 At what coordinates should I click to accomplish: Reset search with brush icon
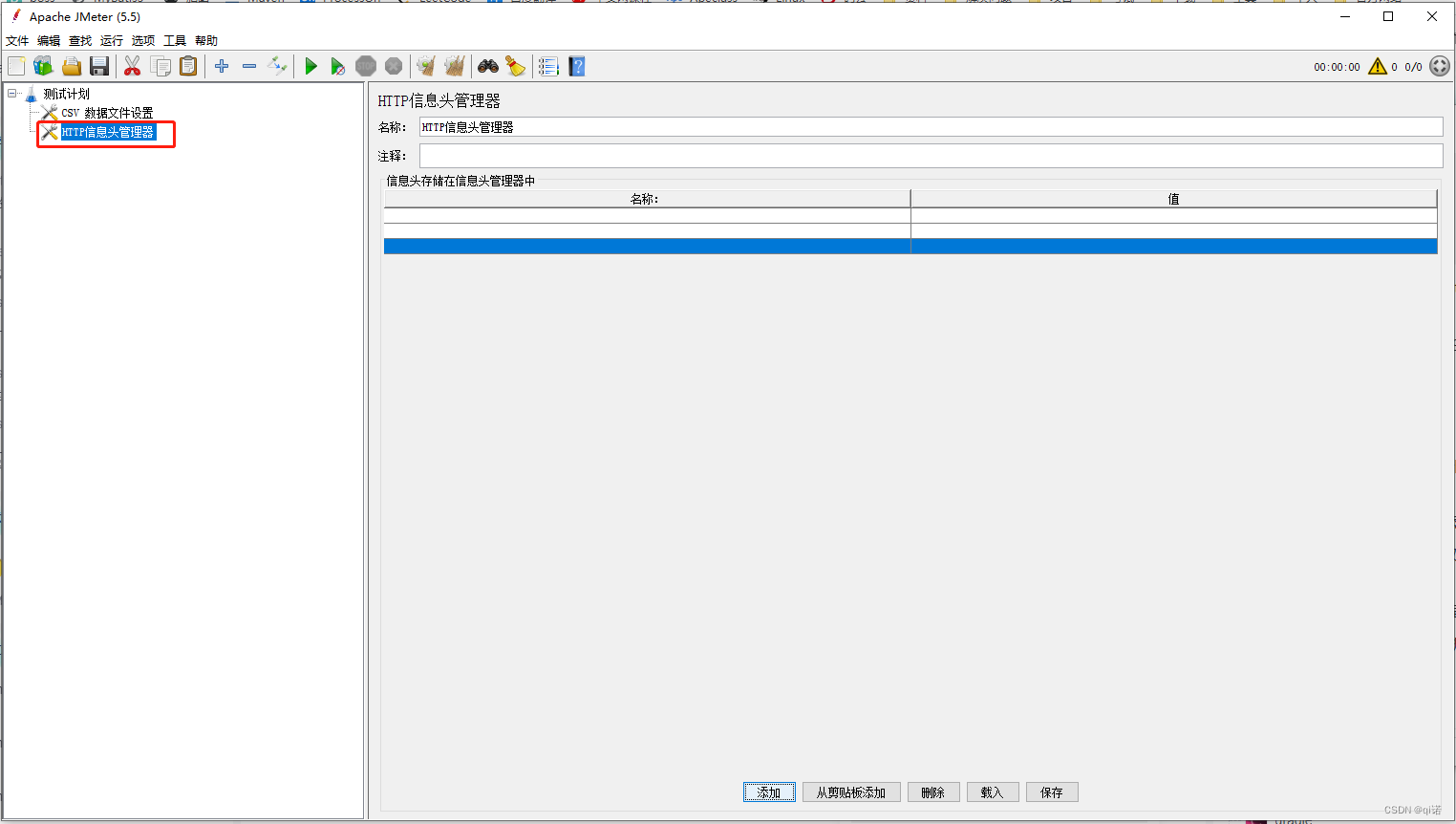coord(516,66)
